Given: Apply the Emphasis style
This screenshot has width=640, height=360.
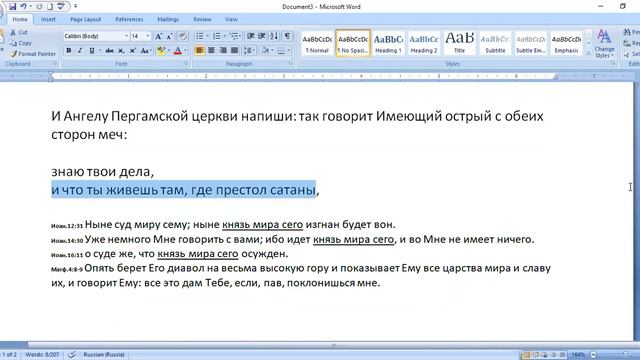Looking at the screenshot, I should [x=566, y=43].
